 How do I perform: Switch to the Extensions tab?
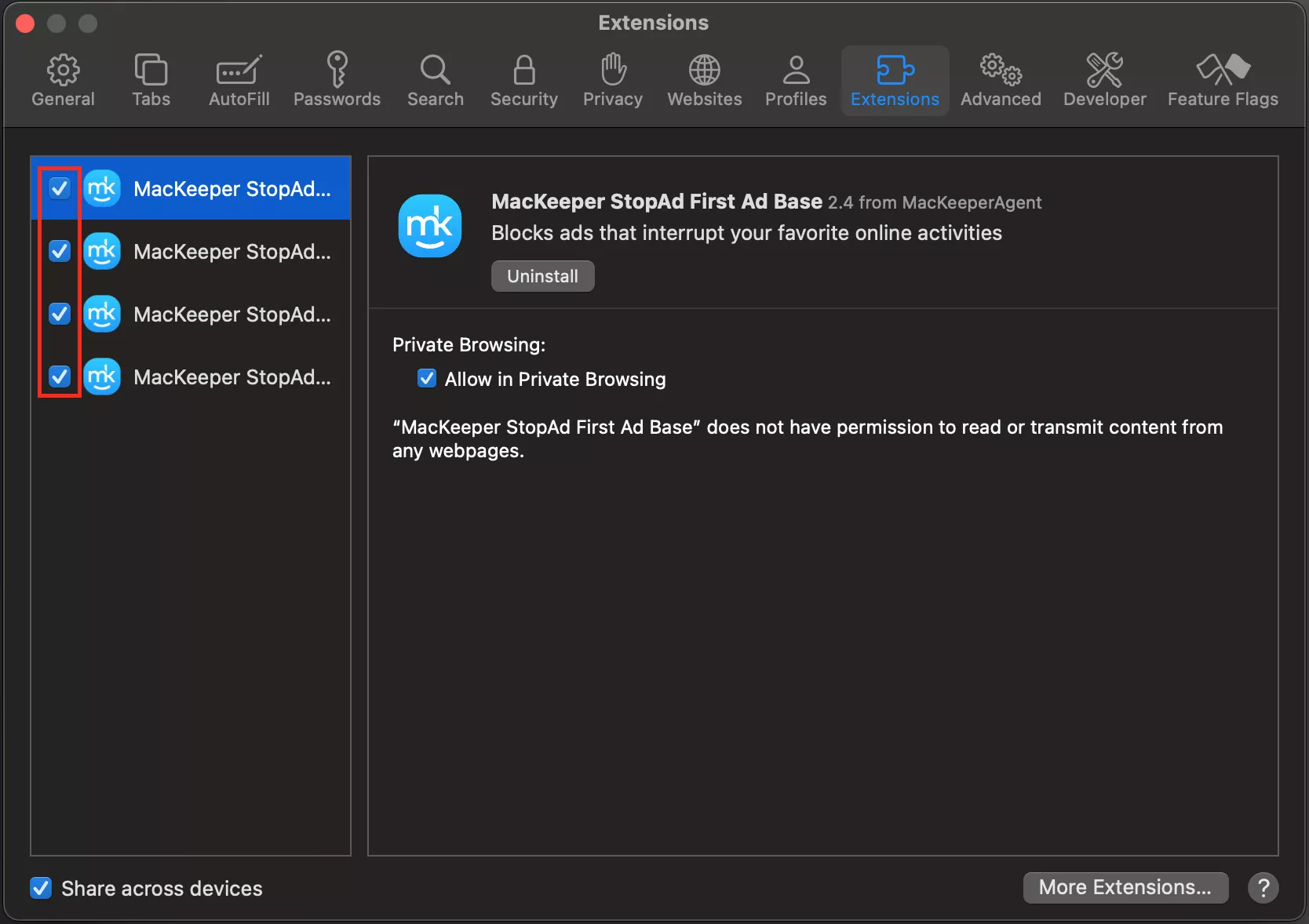tap(895, 79)
